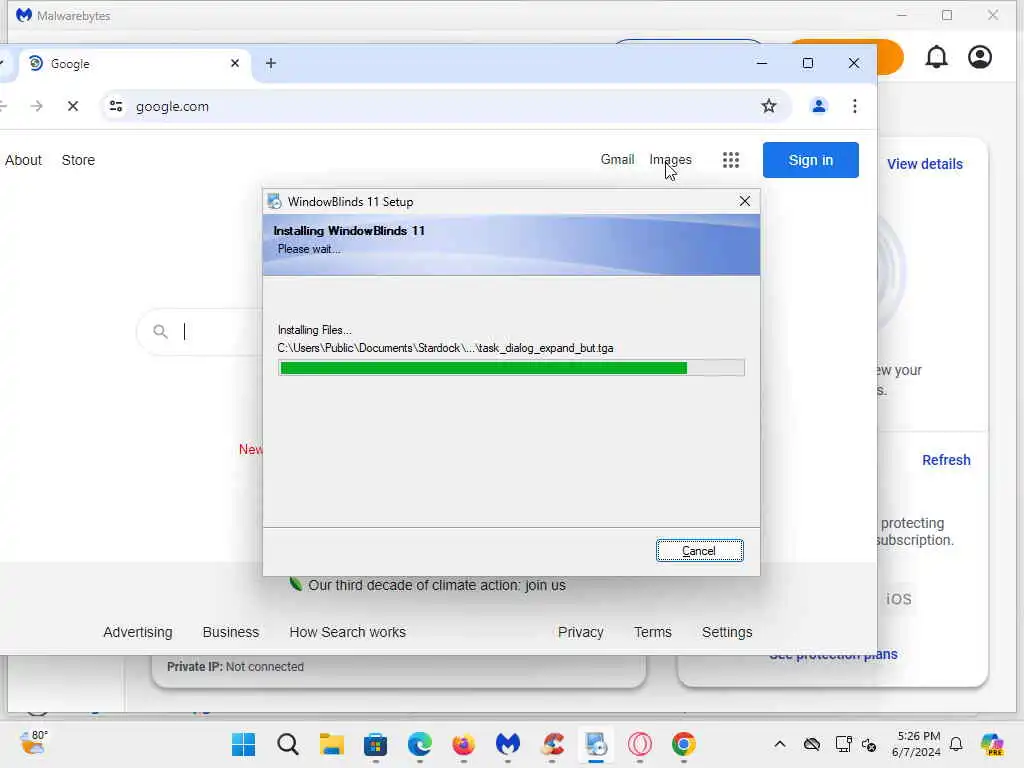Screen dimensions: 1024x768
Task: Click the green installation progress bar
Action: tap(511, 368)
